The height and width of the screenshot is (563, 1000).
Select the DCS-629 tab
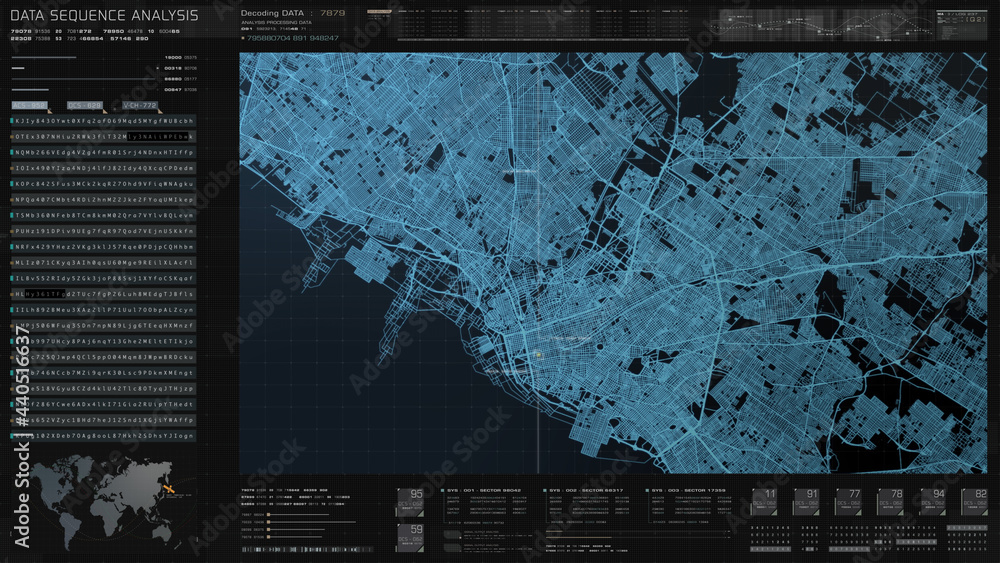point(85,105)
